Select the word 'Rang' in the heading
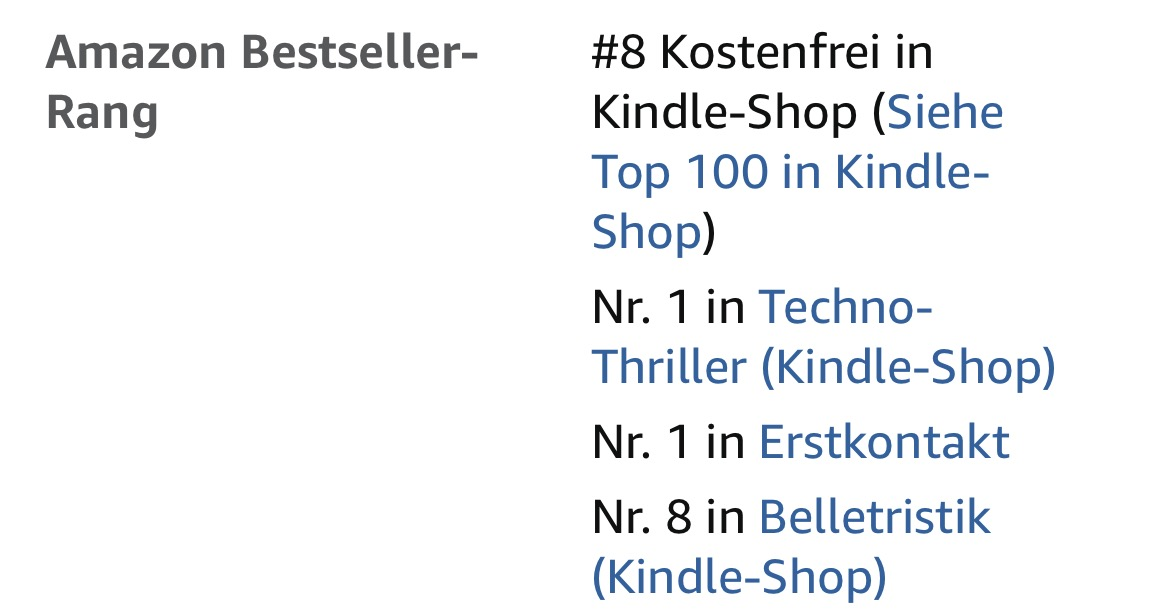The height and width of the screenshot is (616, 1170). click(x=102, y=113)
